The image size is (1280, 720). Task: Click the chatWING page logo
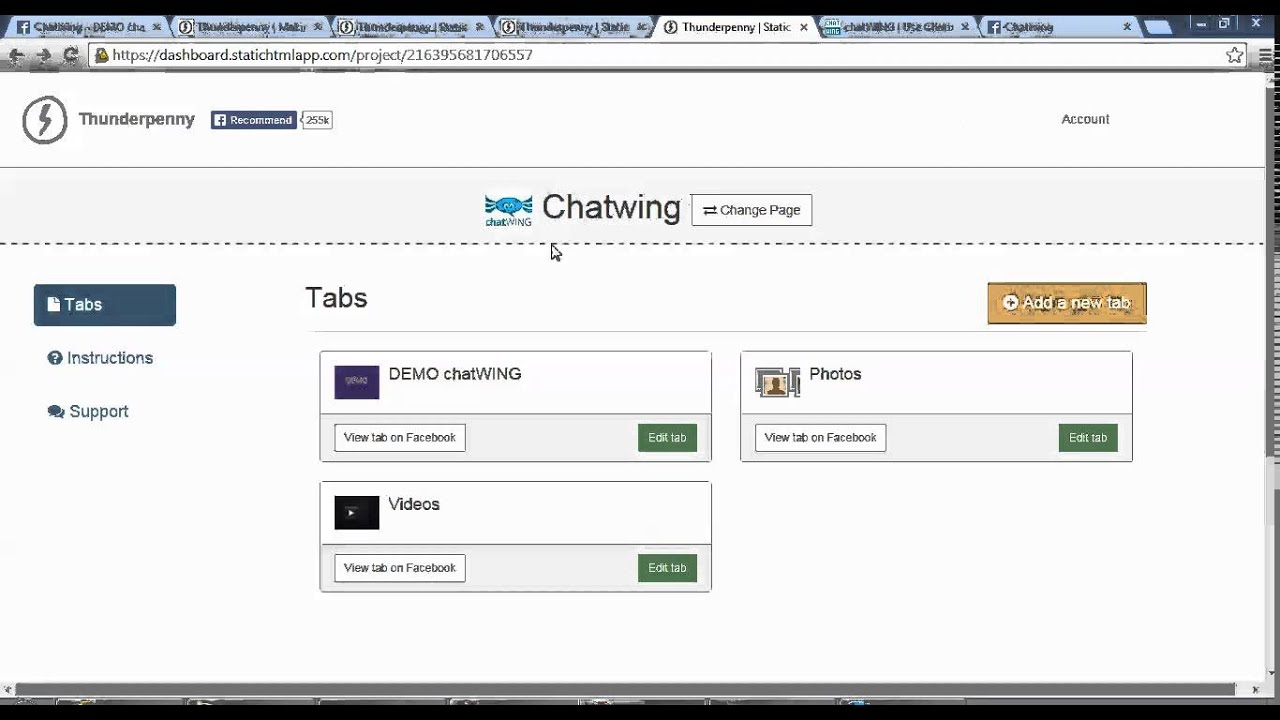(x=508, y=210)
